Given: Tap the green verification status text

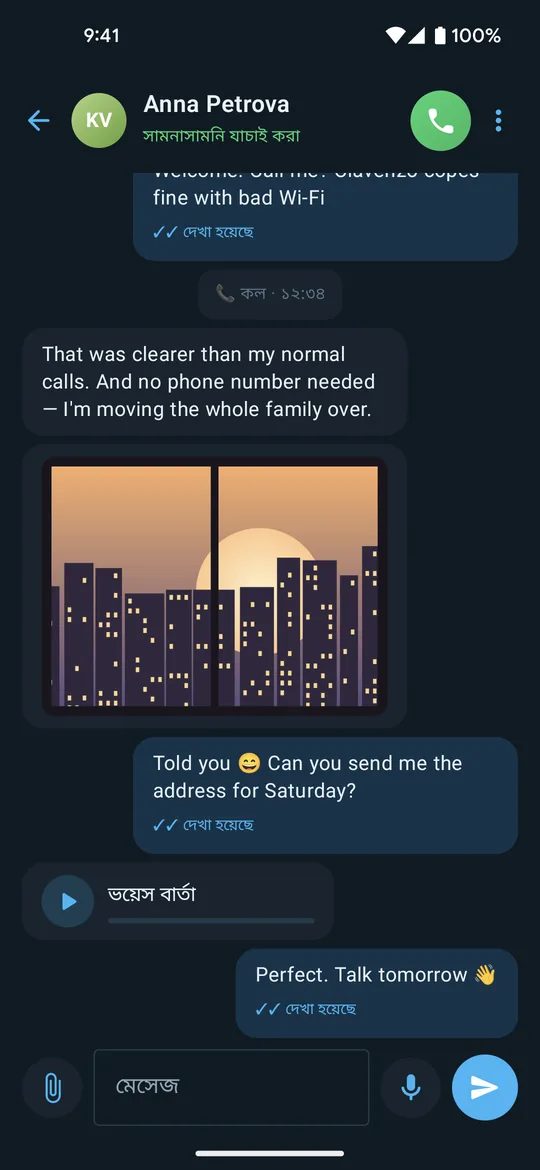Looking at the screenshot, I should 222,136.
